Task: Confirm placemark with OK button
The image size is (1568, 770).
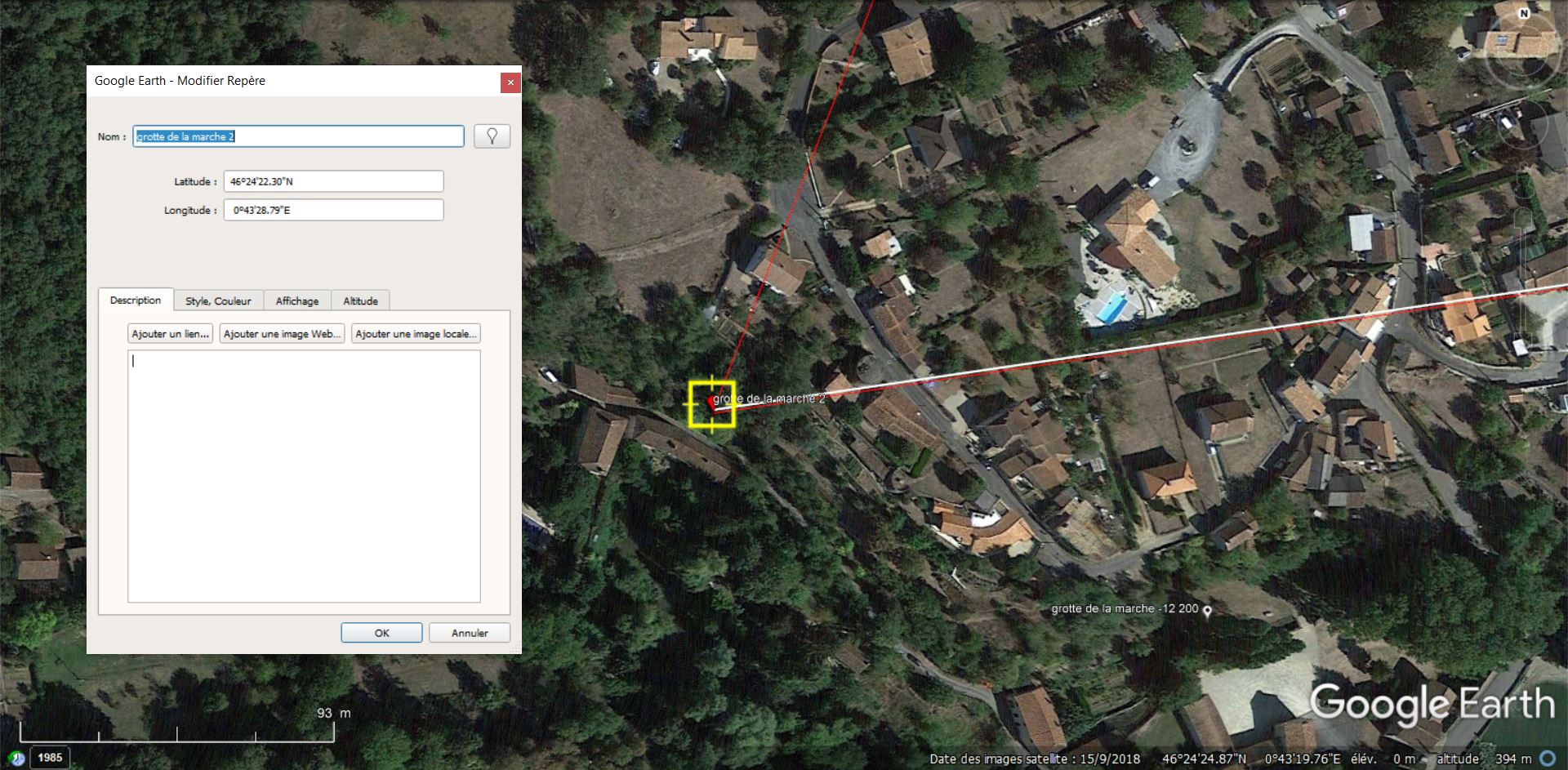Action: [x=381, y=633]
